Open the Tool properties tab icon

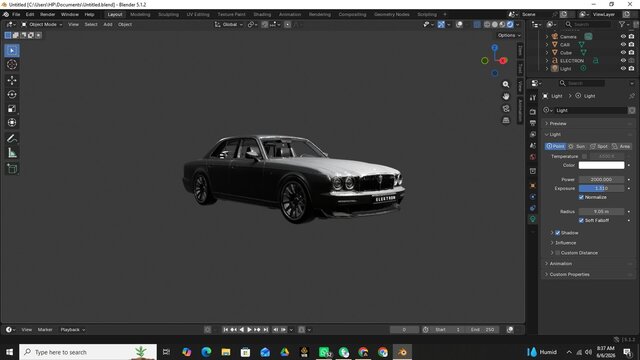(x=533, y=98)
